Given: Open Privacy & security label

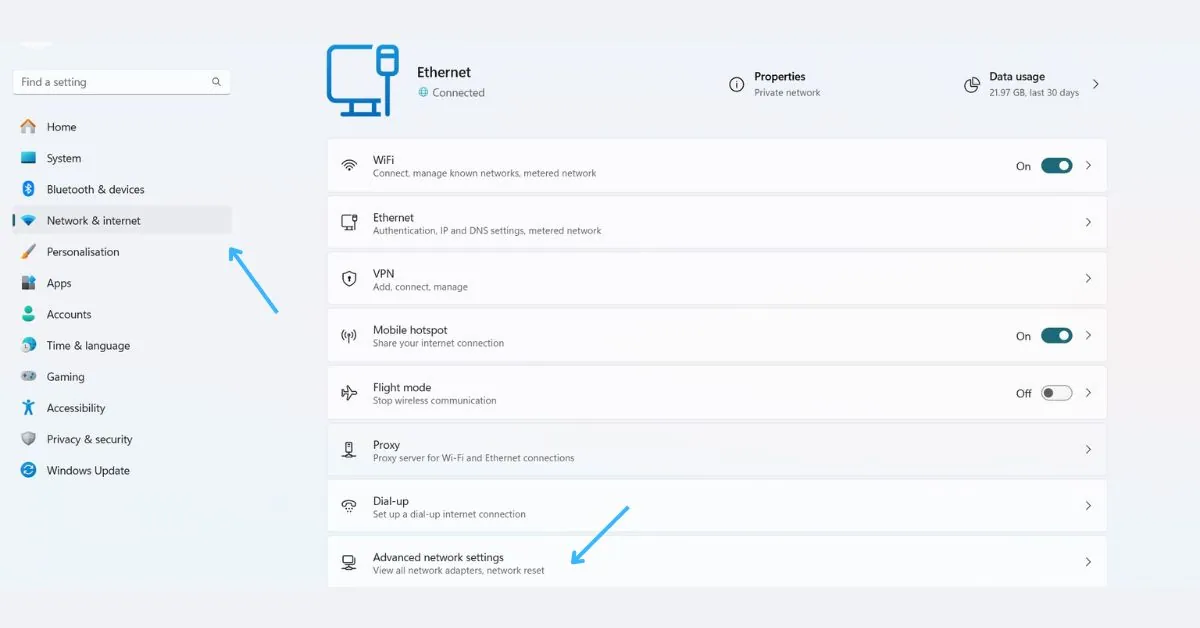Looking at the screenshot, I should pyautogui.click(x=90, y=439).
